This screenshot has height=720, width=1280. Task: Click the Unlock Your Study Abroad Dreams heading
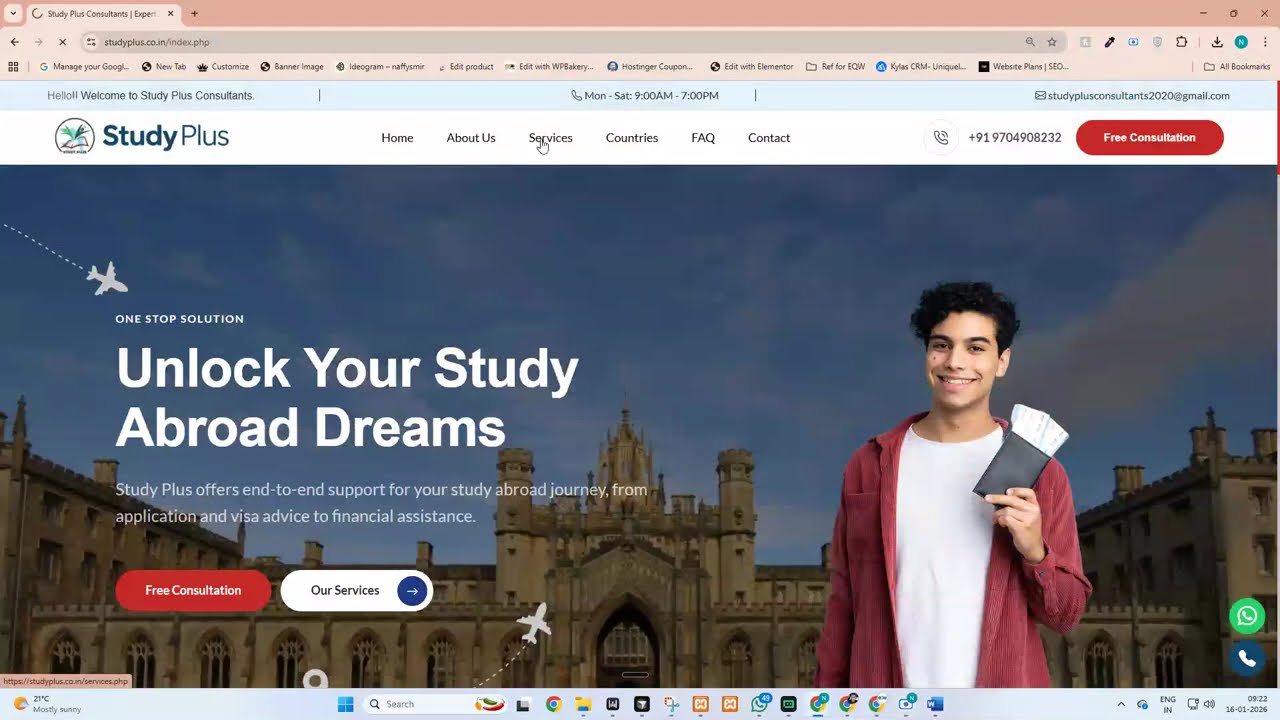pyautogui.click(x=347, y=398)
